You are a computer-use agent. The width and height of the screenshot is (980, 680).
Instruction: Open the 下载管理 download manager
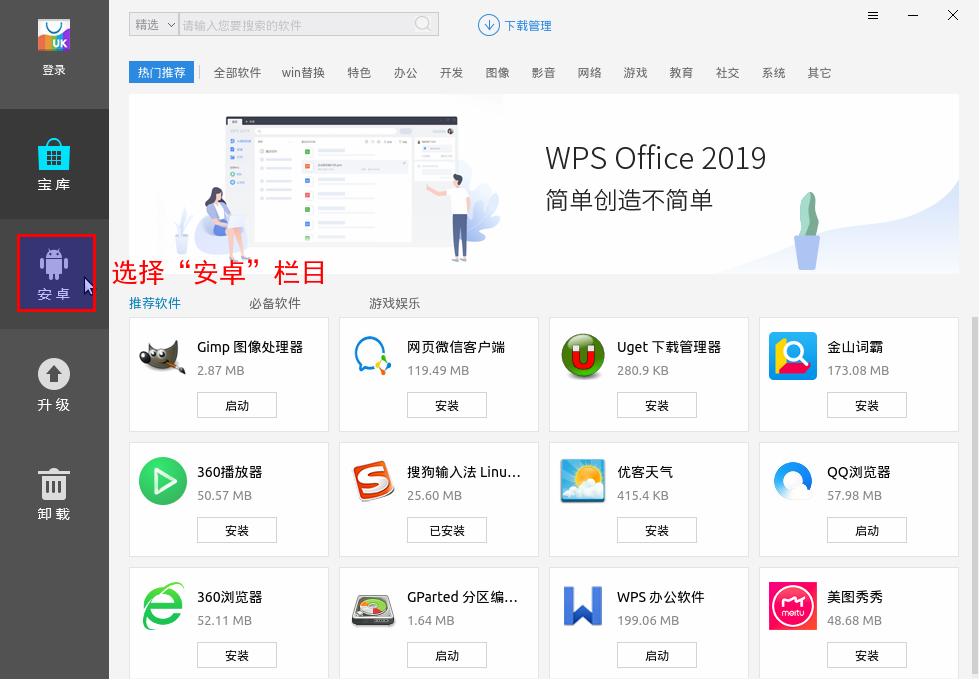click(514, 26)
